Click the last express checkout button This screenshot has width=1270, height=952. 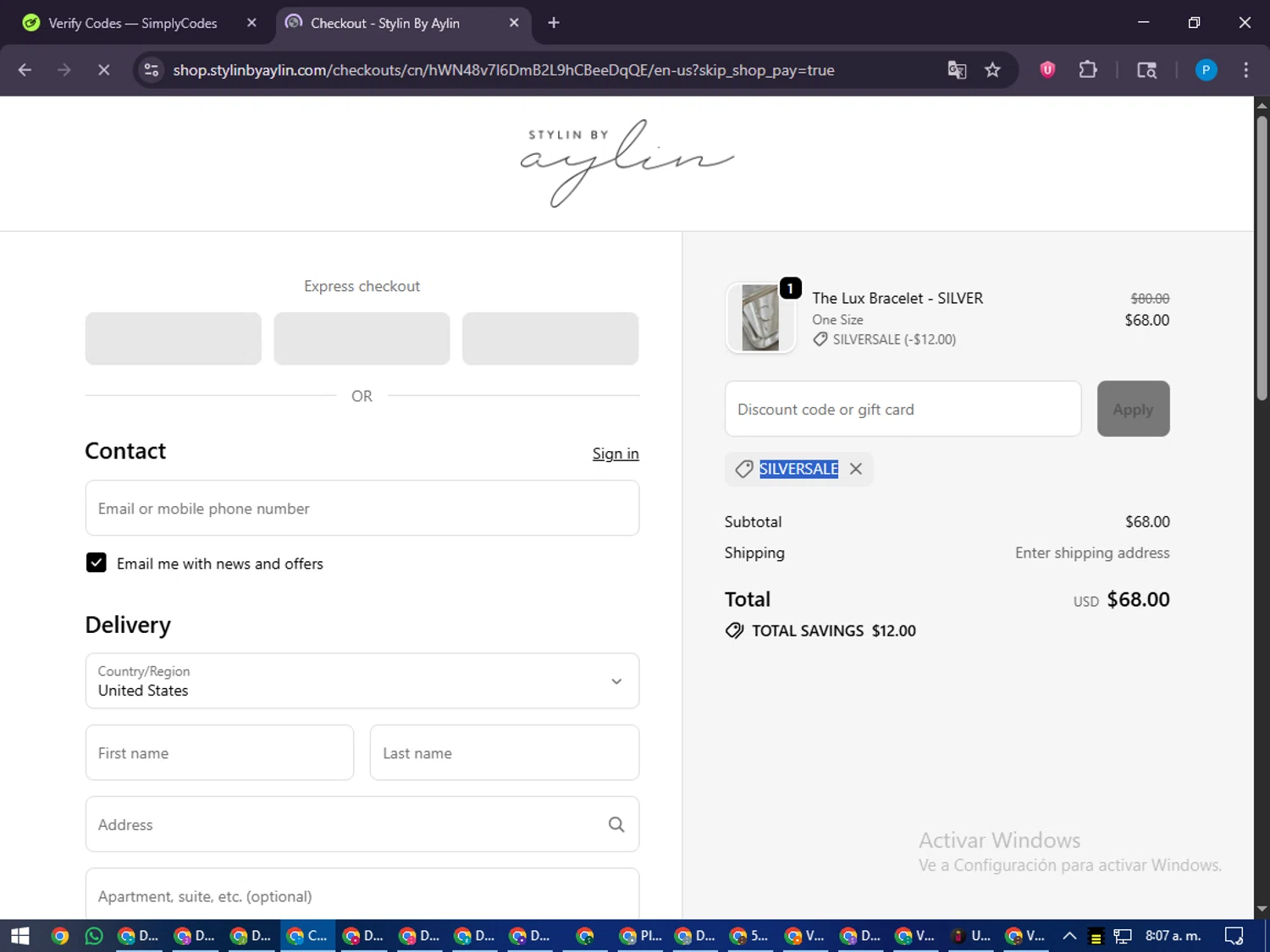(550, 338)
